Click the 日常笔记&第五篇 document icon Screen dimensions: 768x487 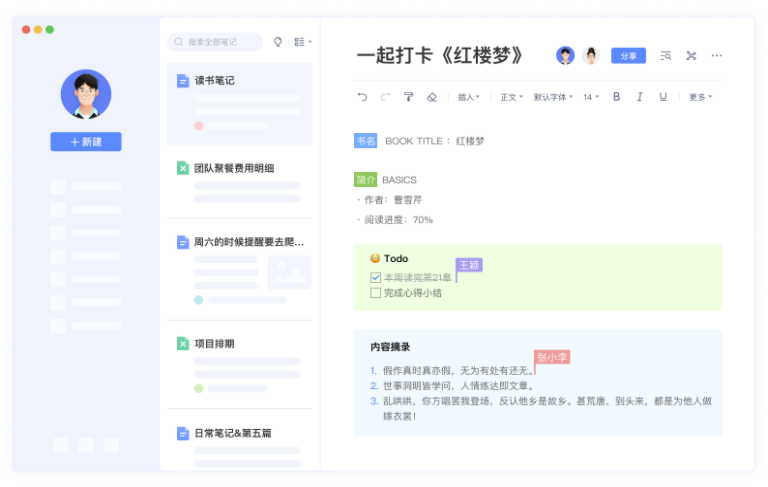[183, 433]
